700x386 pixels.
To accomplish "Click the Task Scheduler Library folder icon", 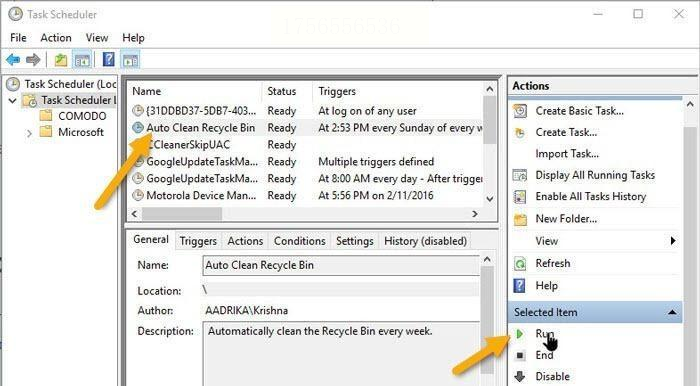I will coord(30,100).
